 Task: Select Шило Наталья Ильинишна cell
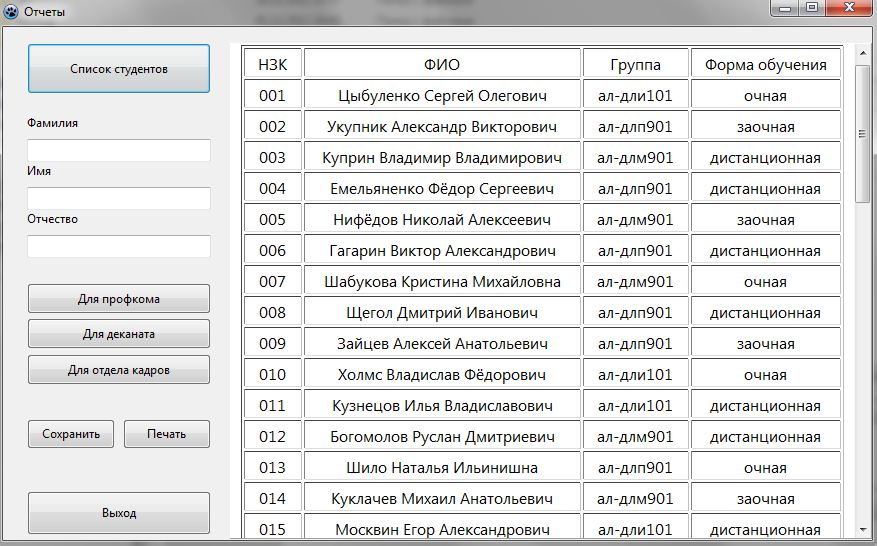click(442, 468)
